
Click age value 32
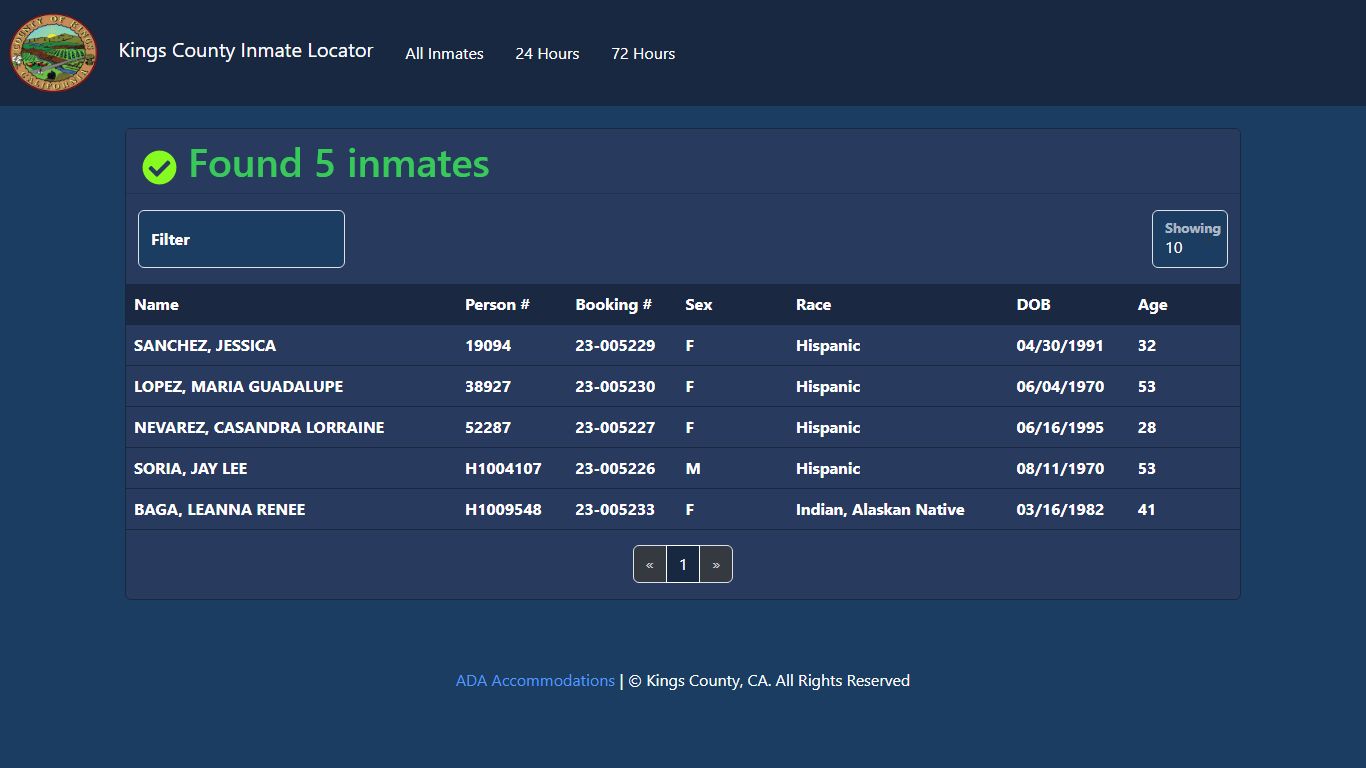[x=1147, y=346]
